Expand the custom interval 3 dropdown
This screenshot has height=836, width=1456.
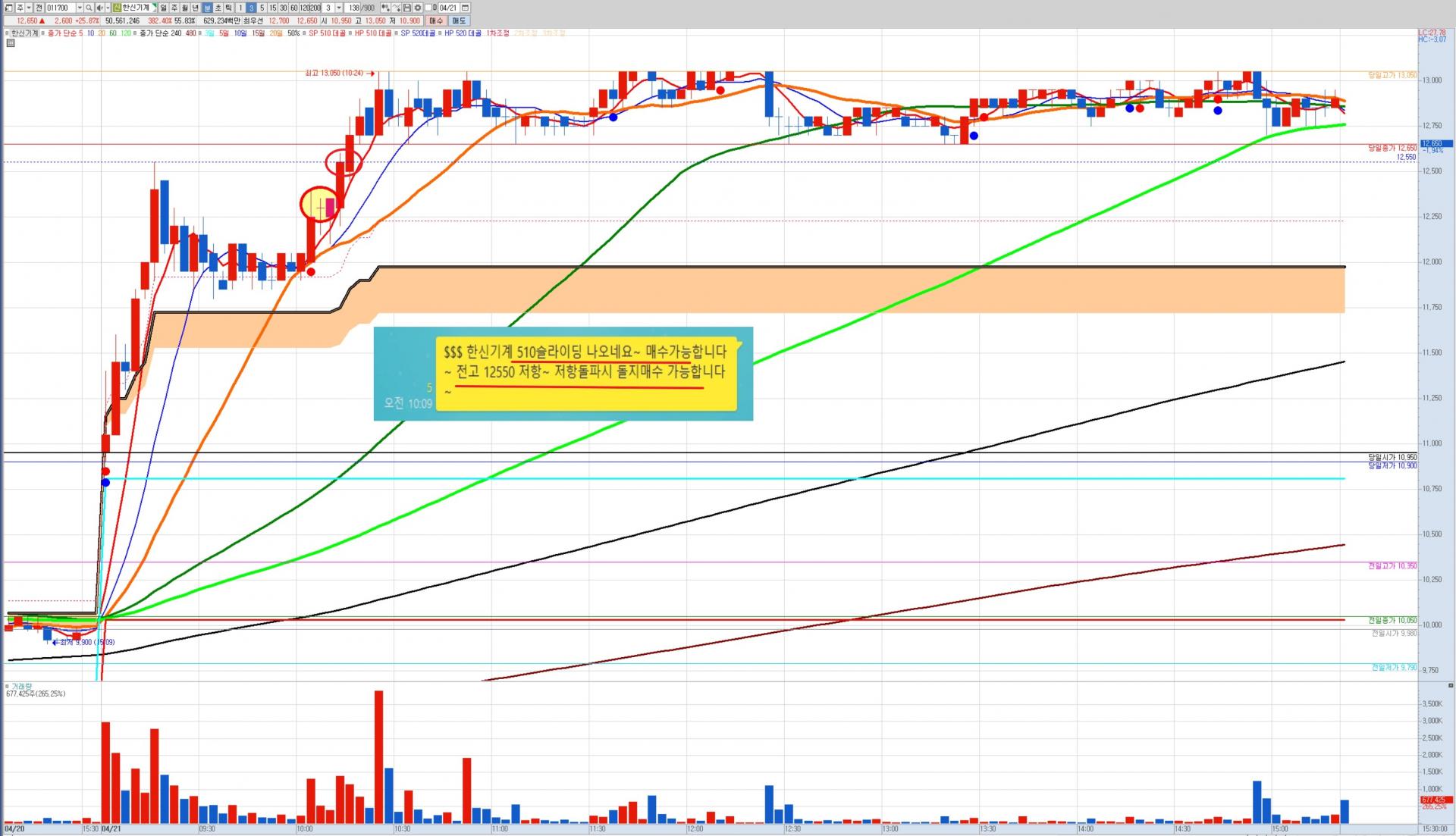(x=339, y=8)
